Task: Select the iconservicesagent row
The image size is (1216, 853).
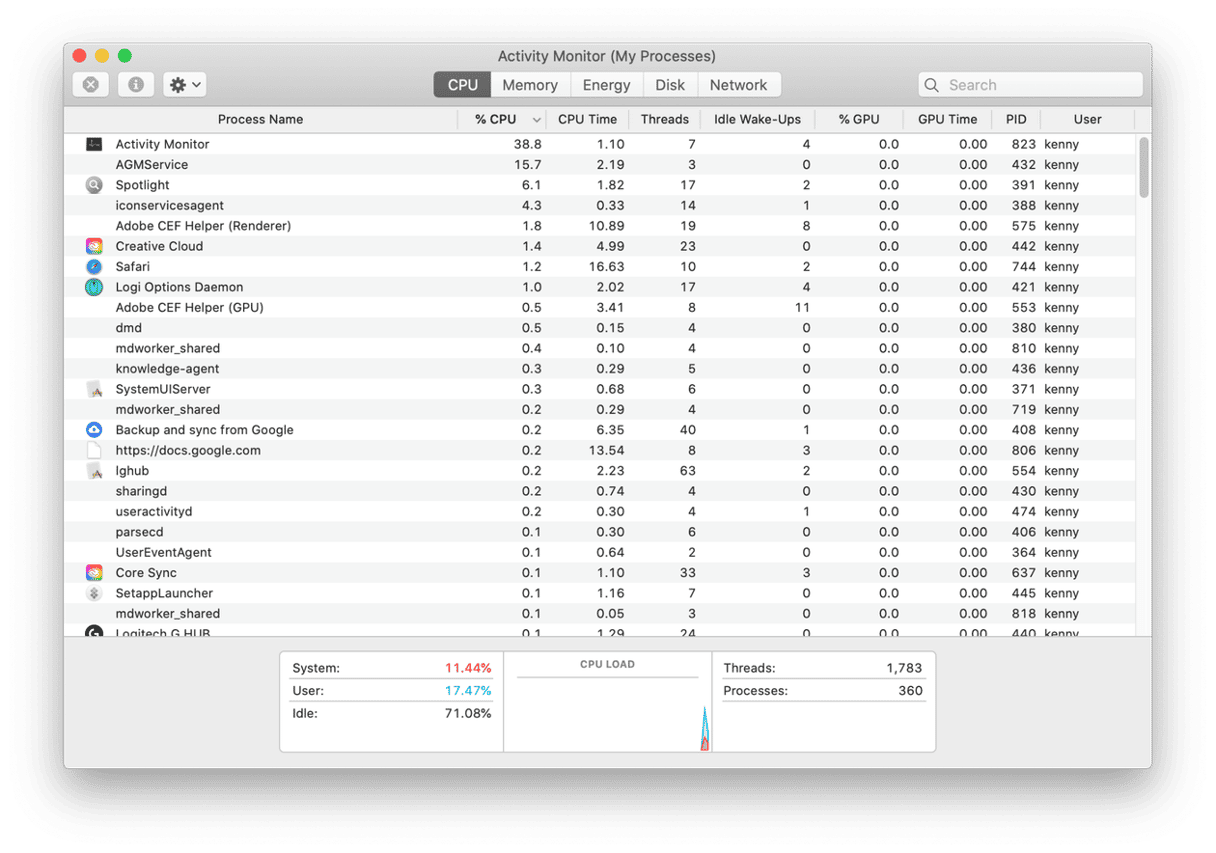Action: pos(600,205)
